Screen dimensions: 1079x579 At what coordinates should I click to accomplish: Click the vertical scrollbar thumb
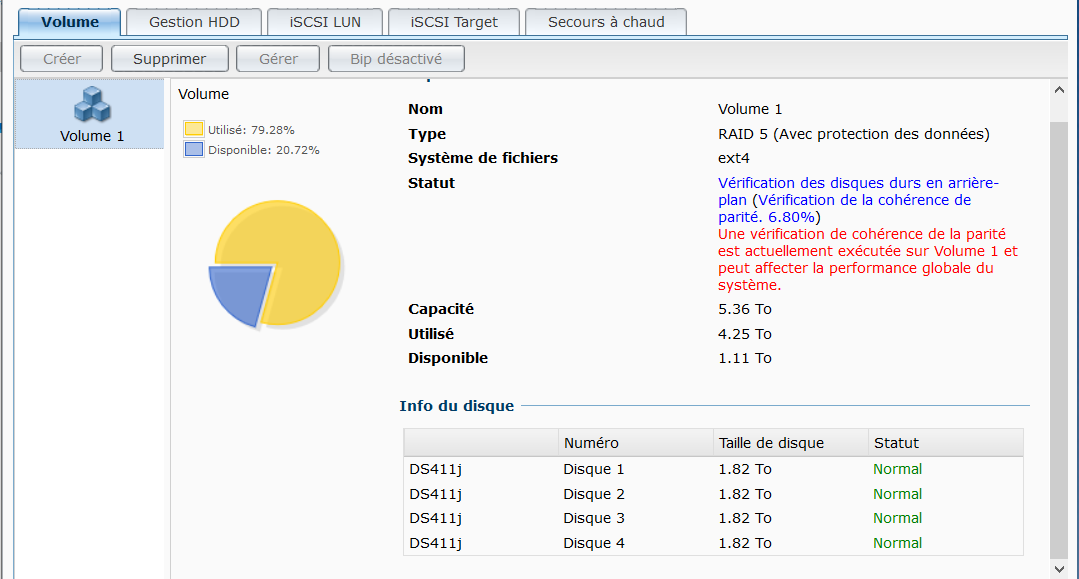click(x=1060, y=330)
